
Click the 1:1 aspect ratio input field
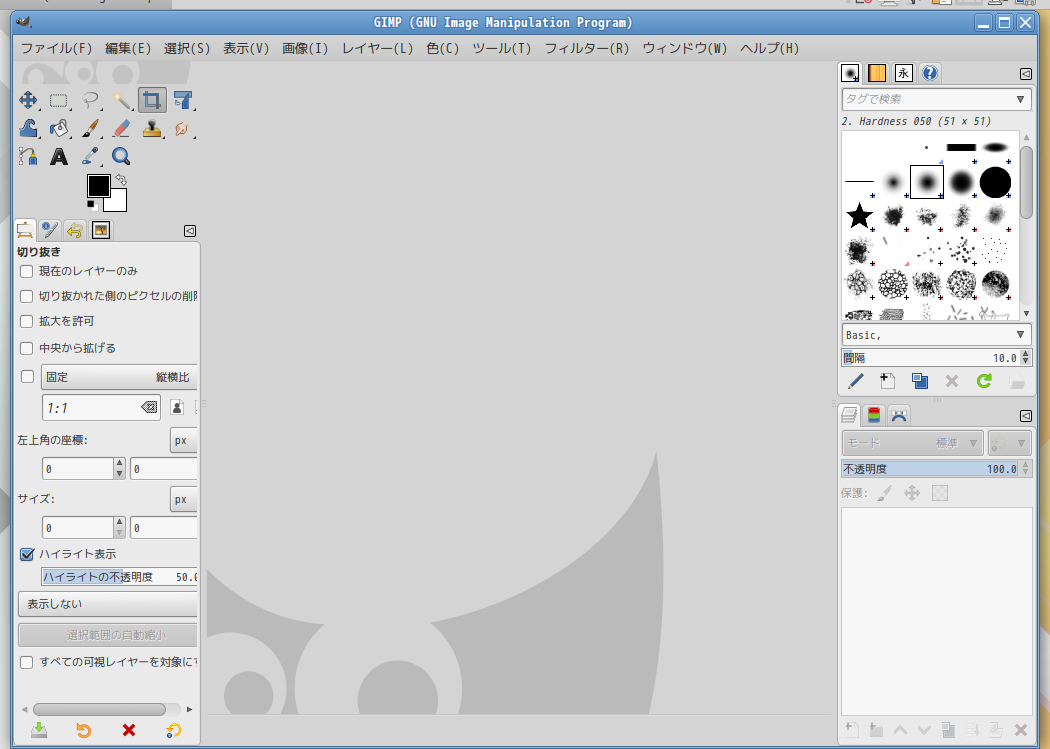[101, 407]
